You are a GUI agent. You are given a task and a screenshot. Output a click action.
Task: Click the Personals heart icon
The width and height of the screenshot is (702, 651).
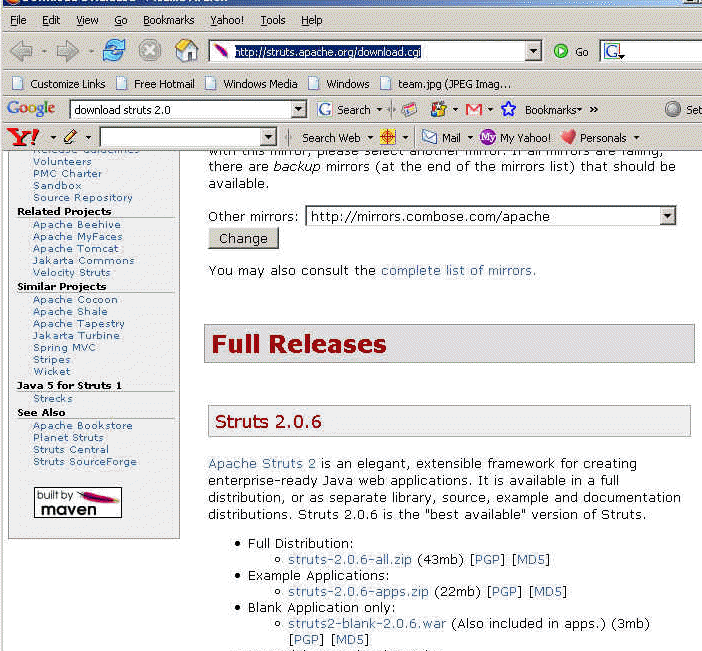568,137
